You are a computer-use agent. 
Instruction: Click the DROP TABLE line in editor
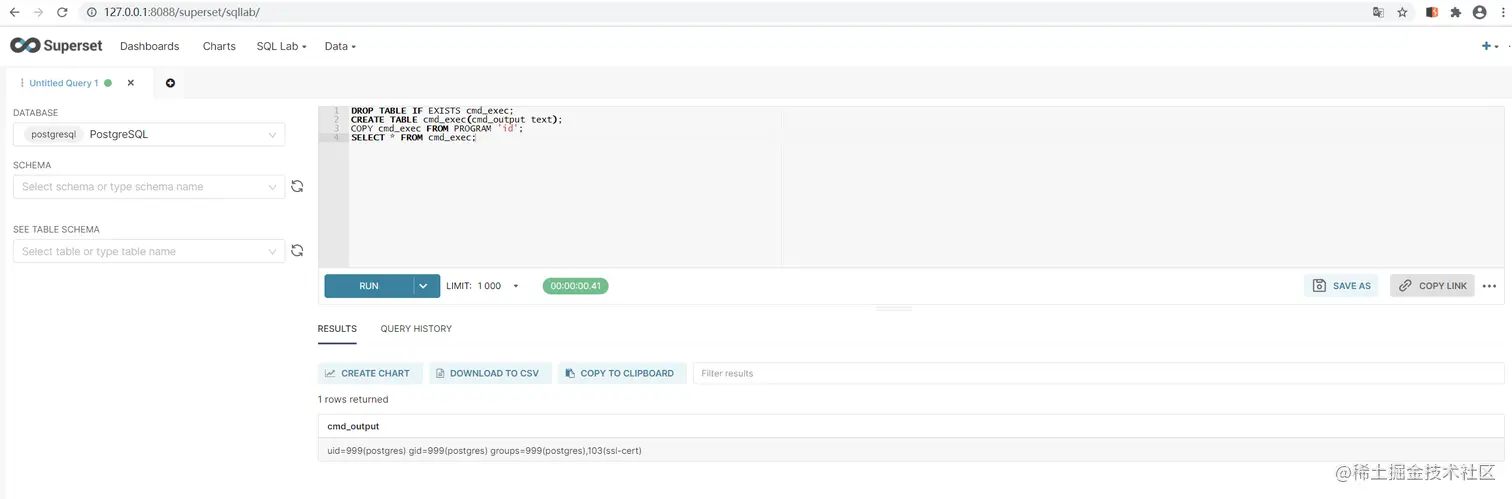[431, 111]
